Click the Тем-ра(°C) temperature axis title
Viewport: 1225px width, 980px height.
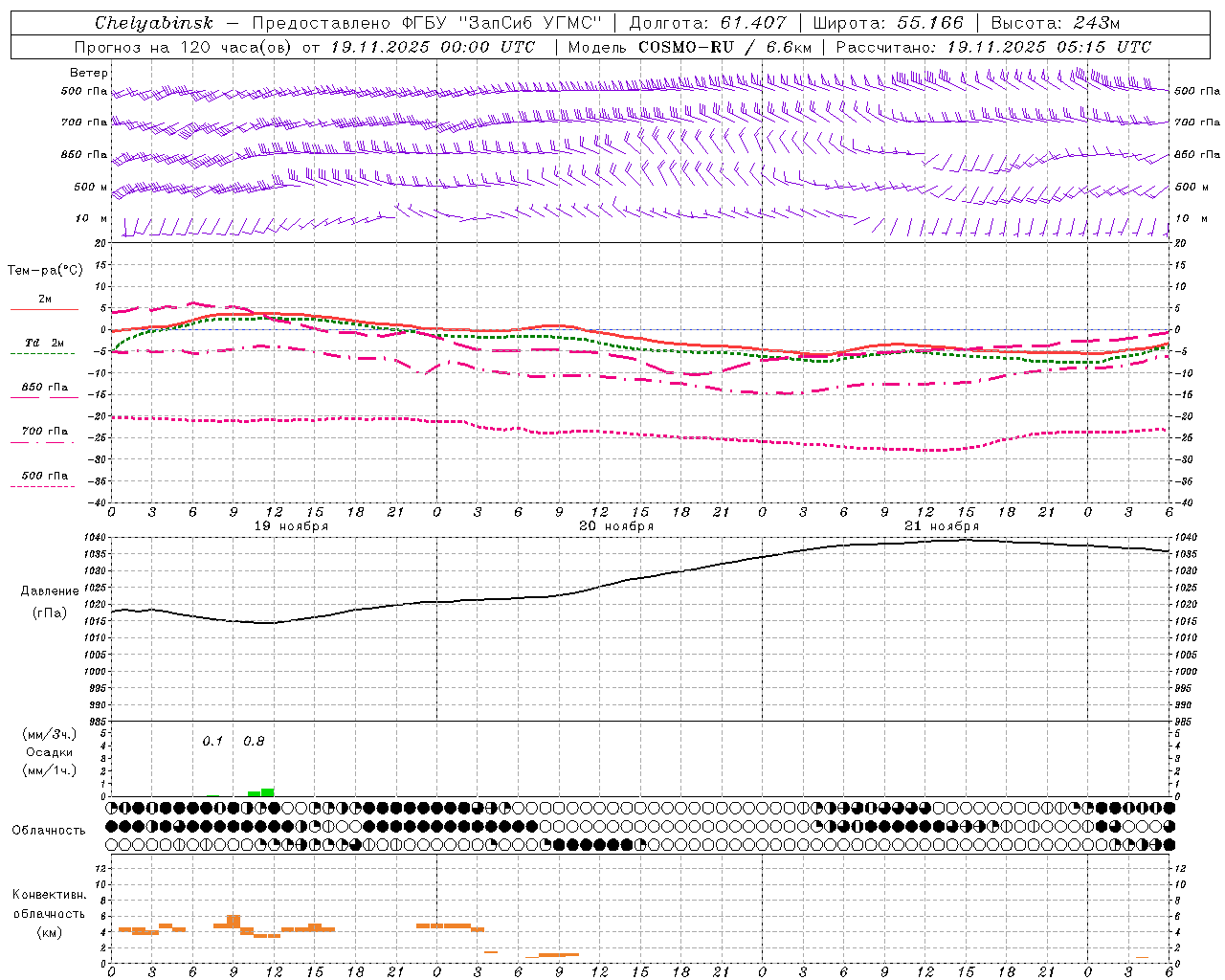[45, 271]
